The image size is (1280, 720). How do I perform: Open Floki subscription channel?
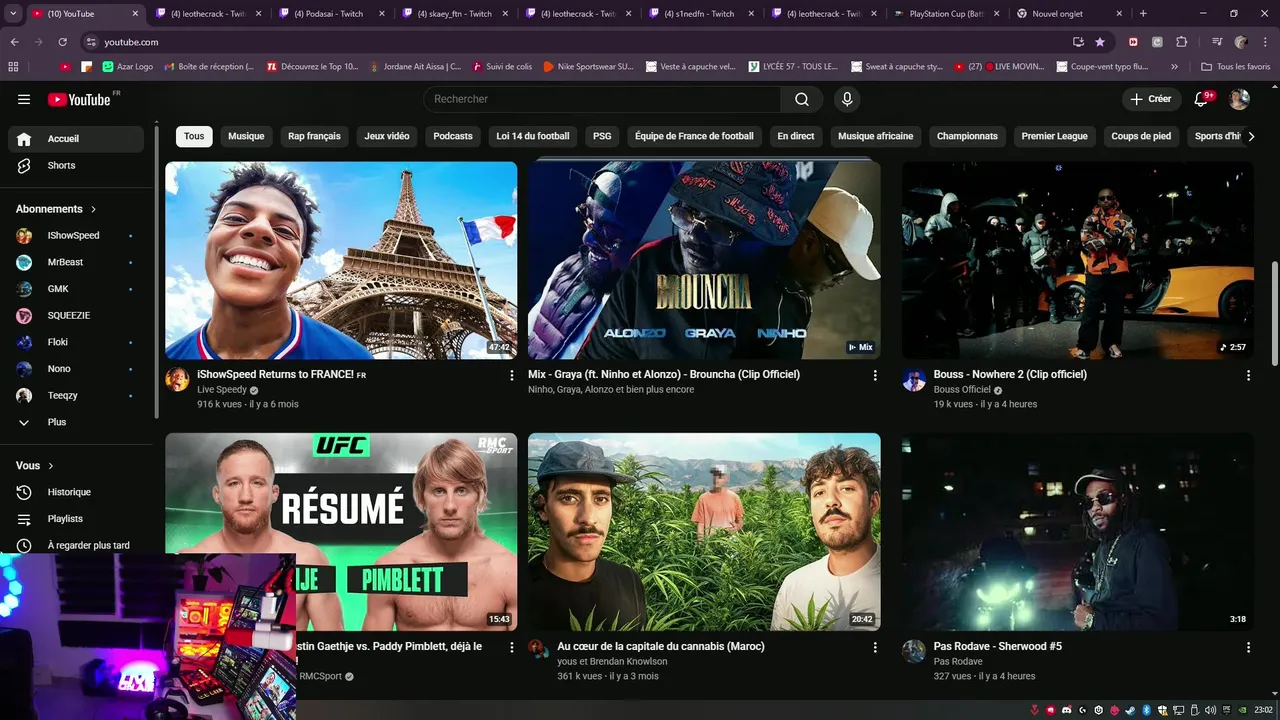coord(76,342)
